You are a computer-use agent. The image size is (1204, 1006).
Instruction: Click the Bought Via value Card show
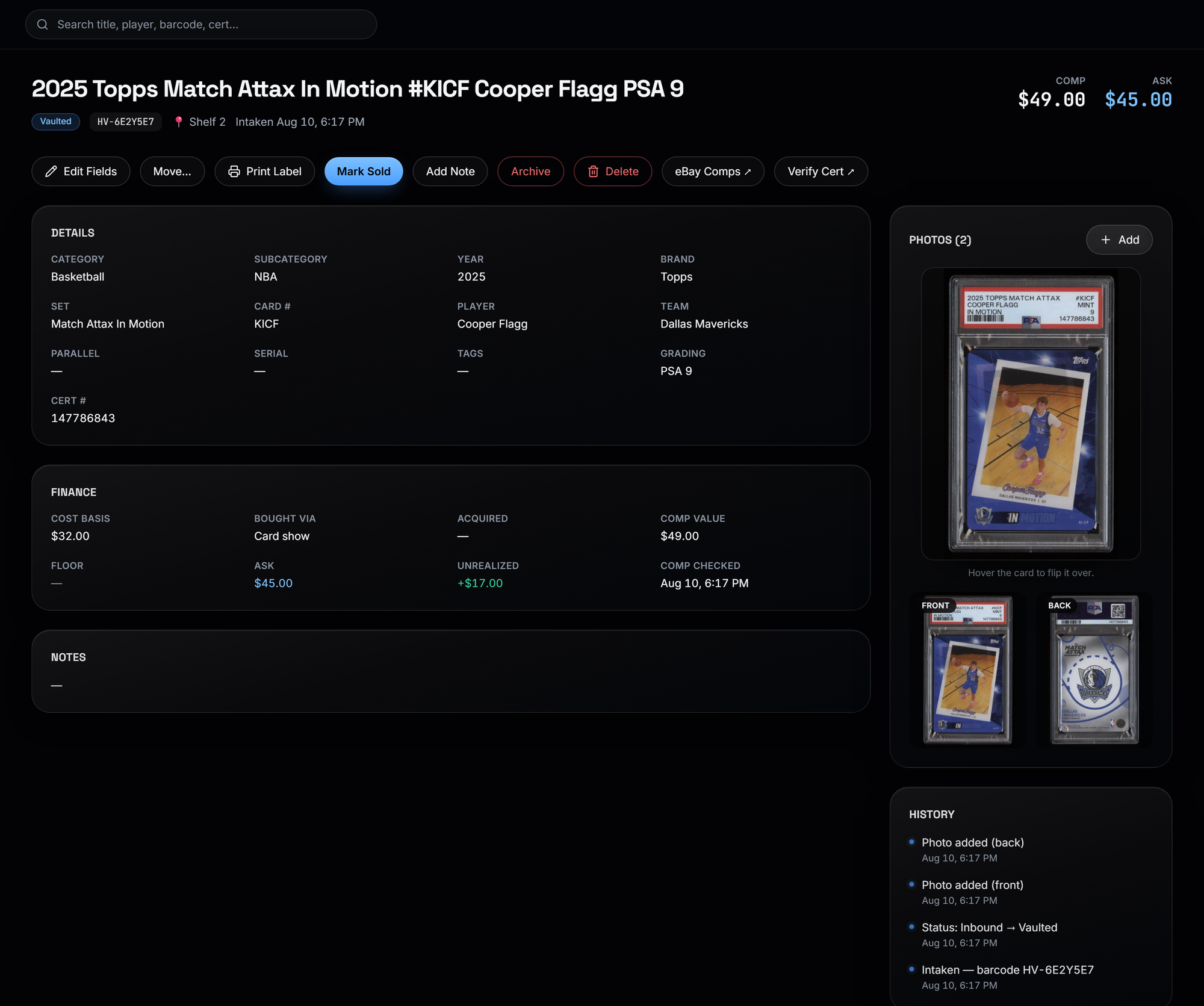[x=282, y=536]
